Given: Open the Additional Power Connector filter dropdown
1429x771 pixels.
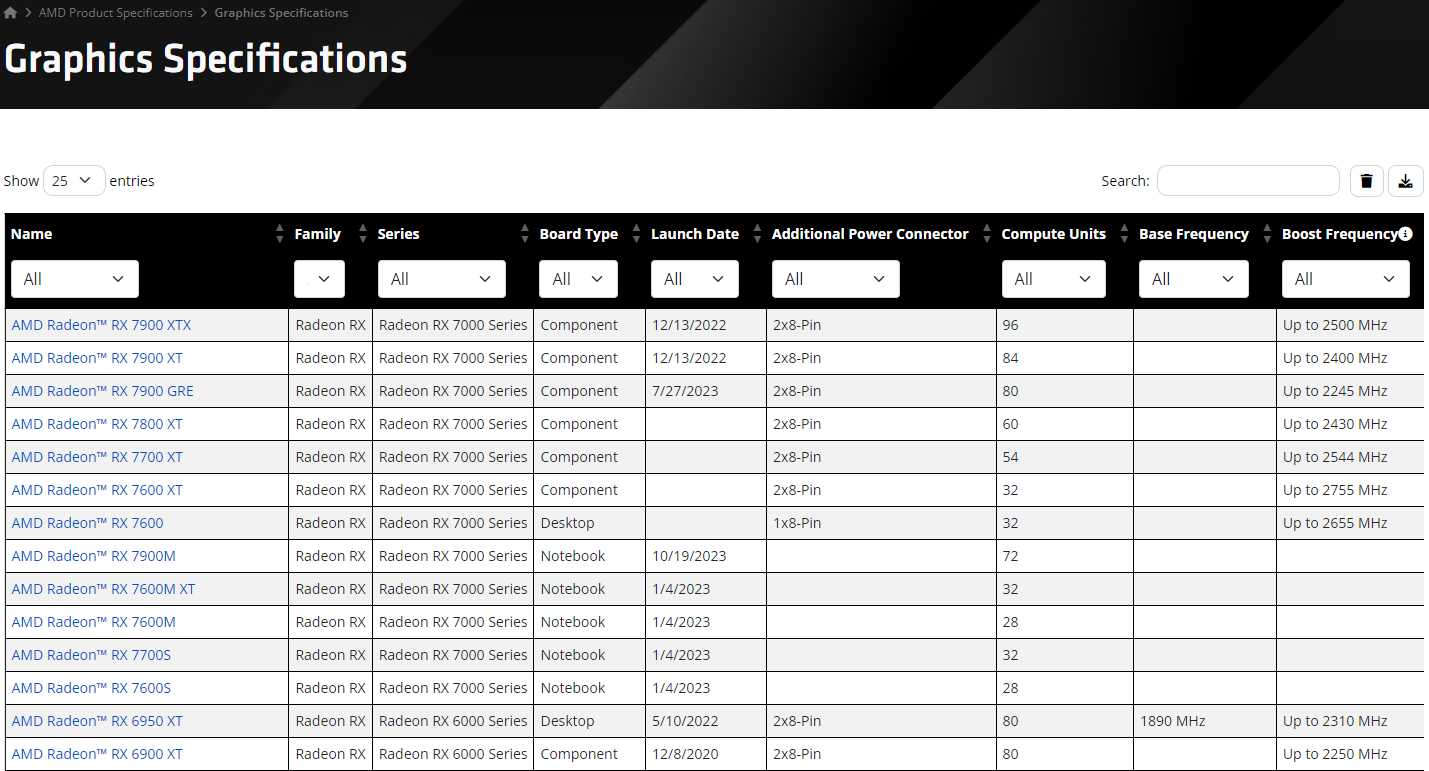Looking at the screenshot, I should (x=836, y=279).
